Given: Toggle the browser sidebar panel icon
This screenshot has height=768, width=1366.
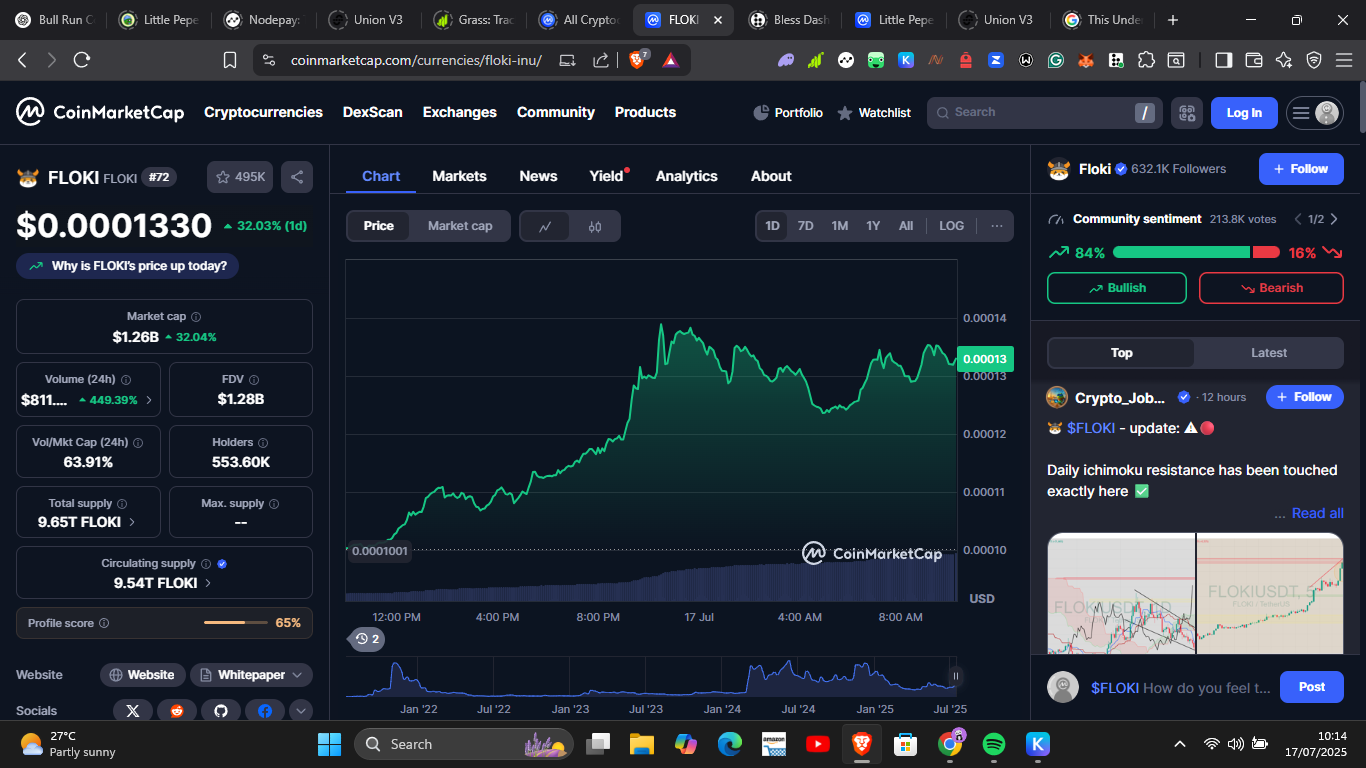Looking at the screenshot, I should click(x=1223, y=60).
